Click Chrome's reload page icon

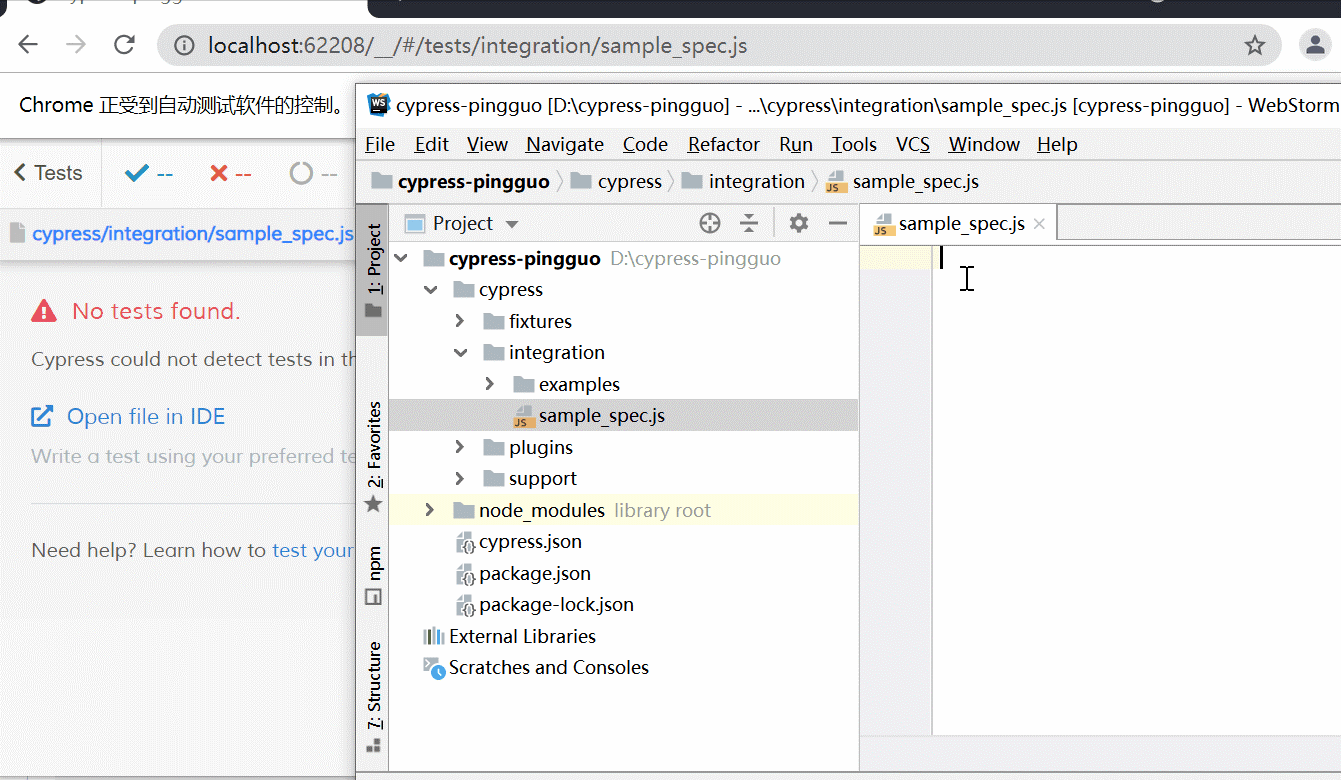pyautogui.click(x=124, y=45)
